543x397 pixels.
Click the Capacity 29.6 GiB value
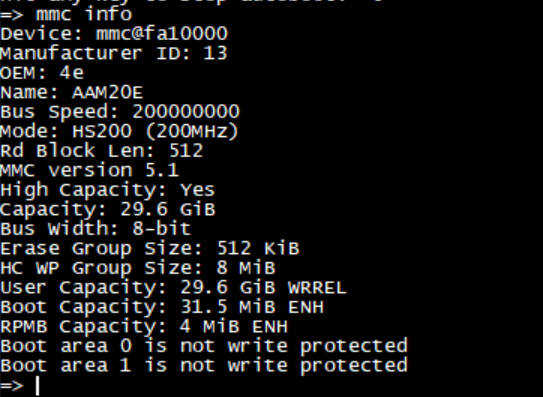(x=168, y=209)
